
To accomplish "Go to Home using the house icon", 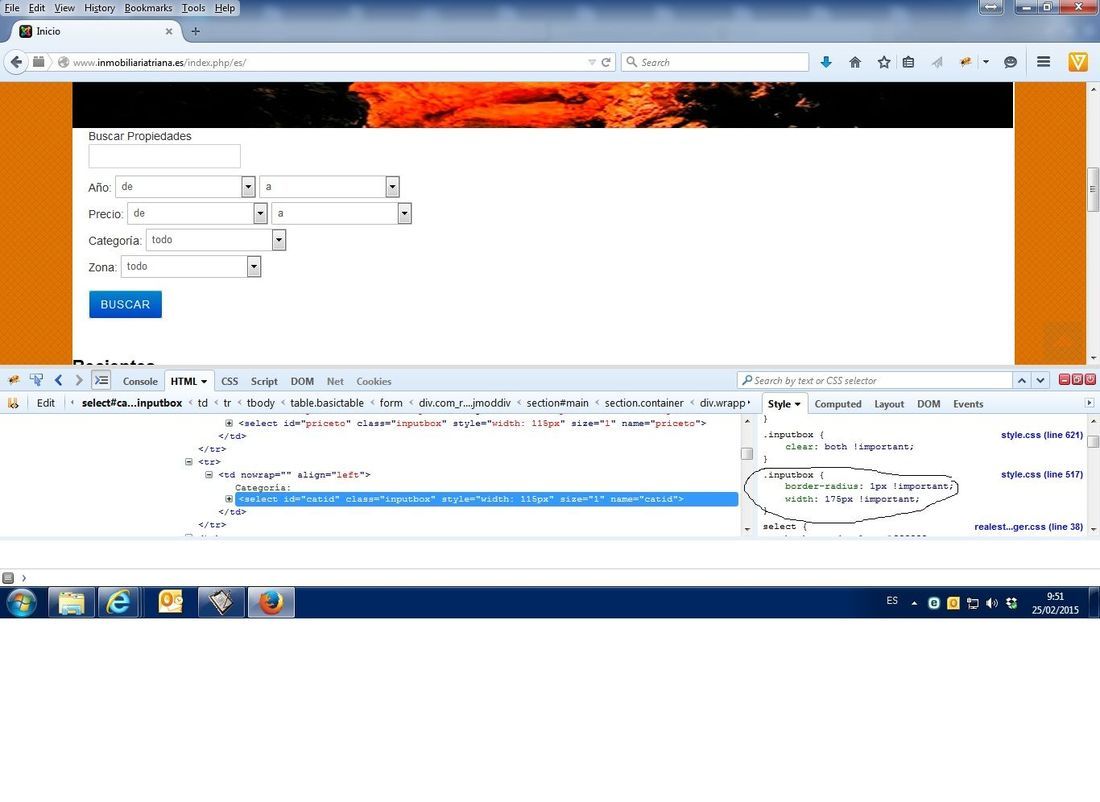I will (854, 62).
